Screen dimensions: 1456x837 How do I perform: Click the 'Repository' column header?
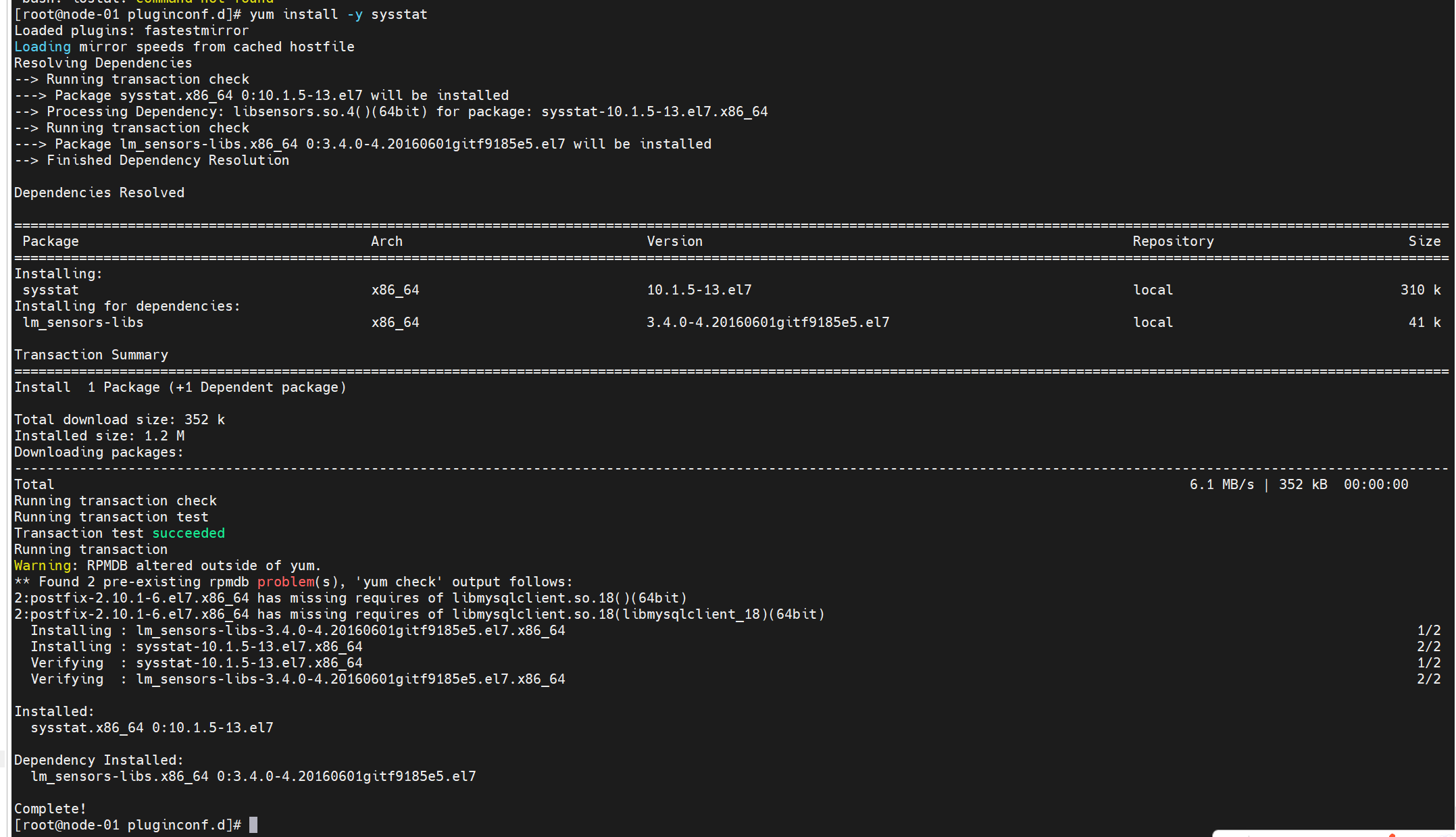pyautogui.click(x=1174, y=241)
